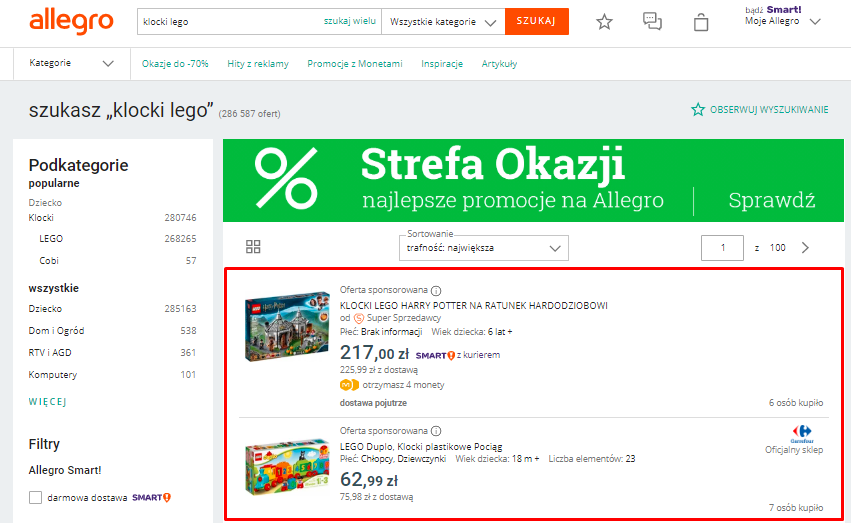Open KLOCKI LEGO HARRY POTTER offer title
851x523 pixels.
point(474,306)
